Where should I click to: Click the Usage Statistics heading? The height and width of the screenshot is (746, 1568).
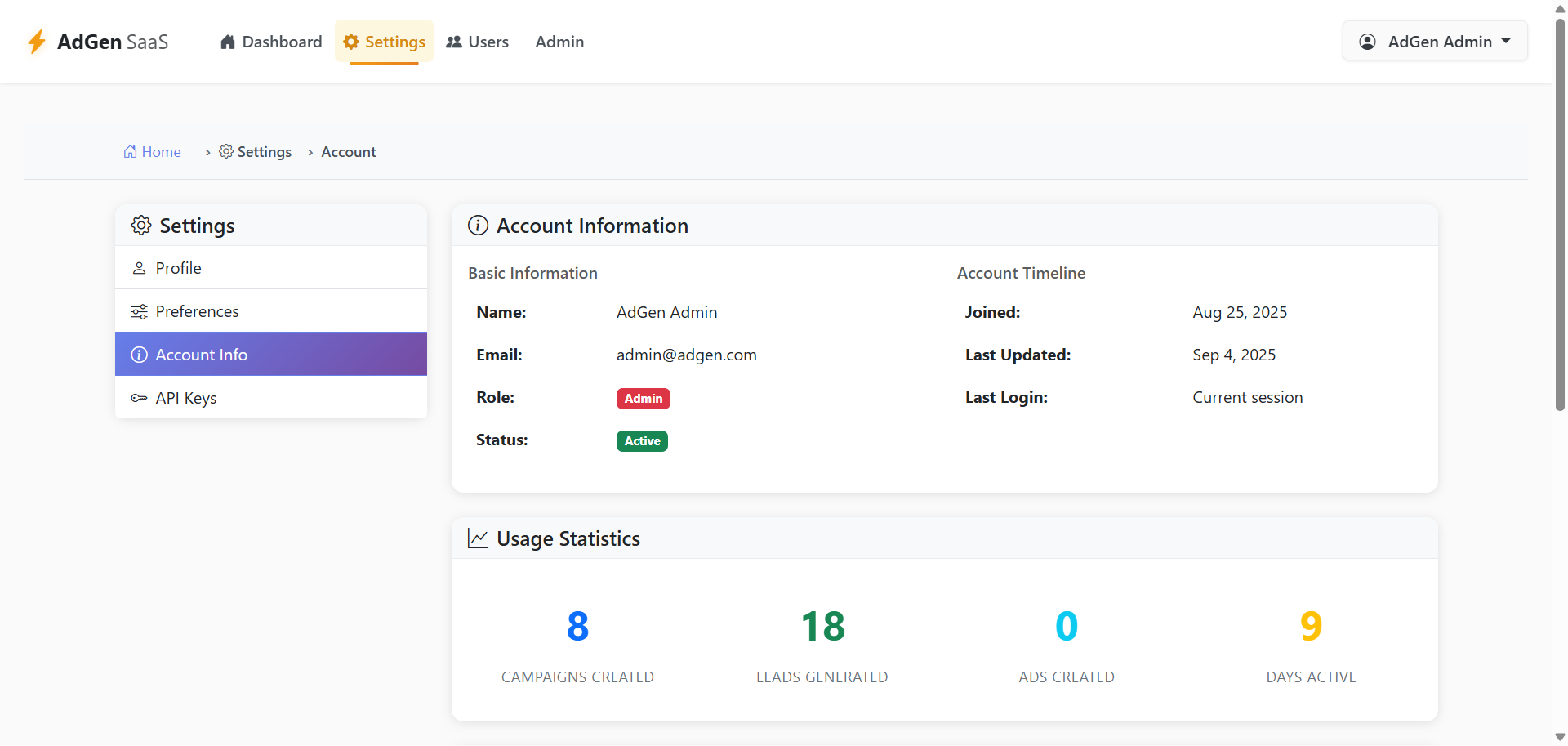click(568, 539)
